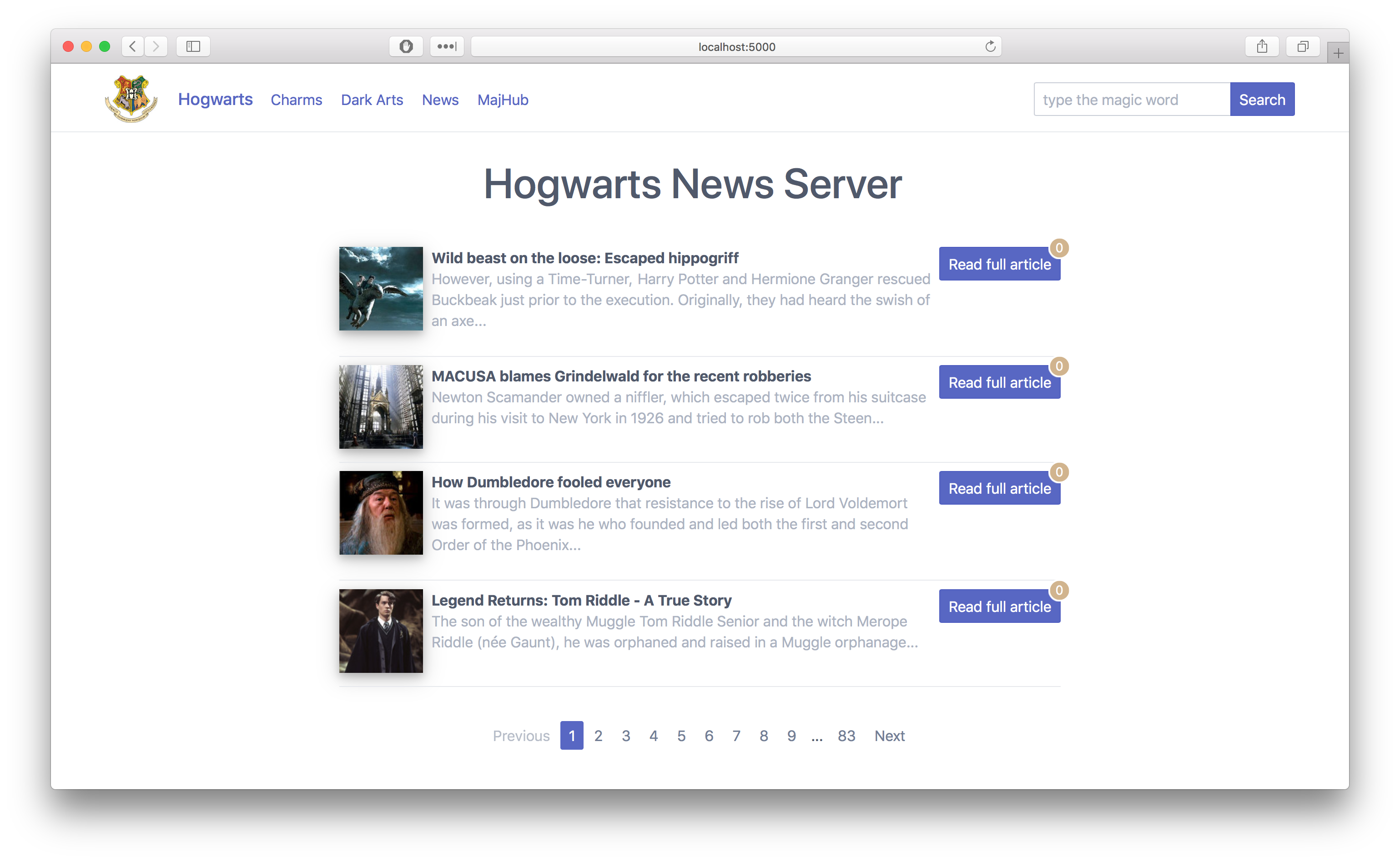Image resolution: width=1400 pixels, height=862 pixels.
Task: Click the counter badge on Tom Riddle article
Action: (x=1059, y=590)
